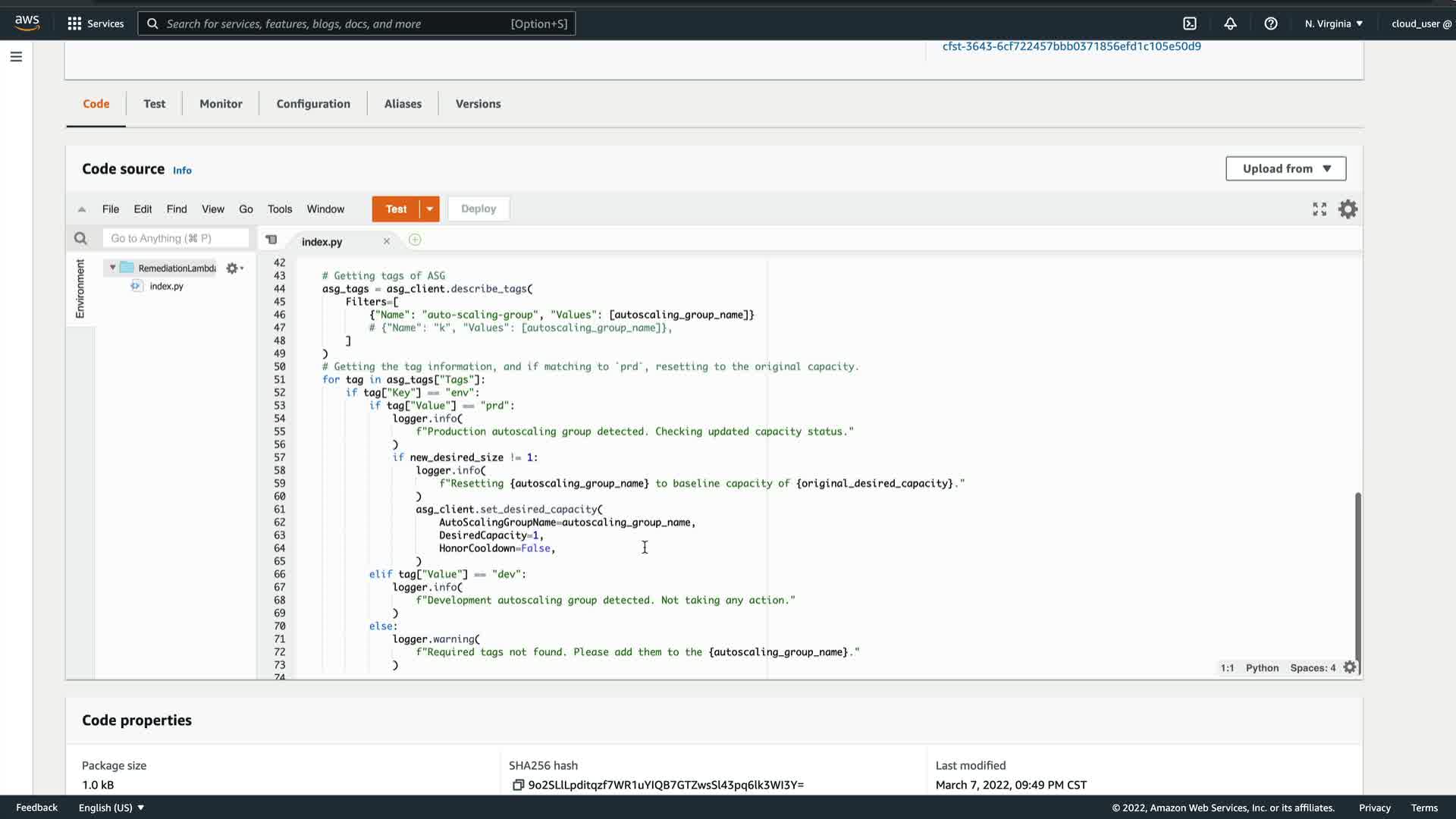1456x819 pixels.
Task: Click the editor search magnifier icon
Action: (x=80, y=239)
